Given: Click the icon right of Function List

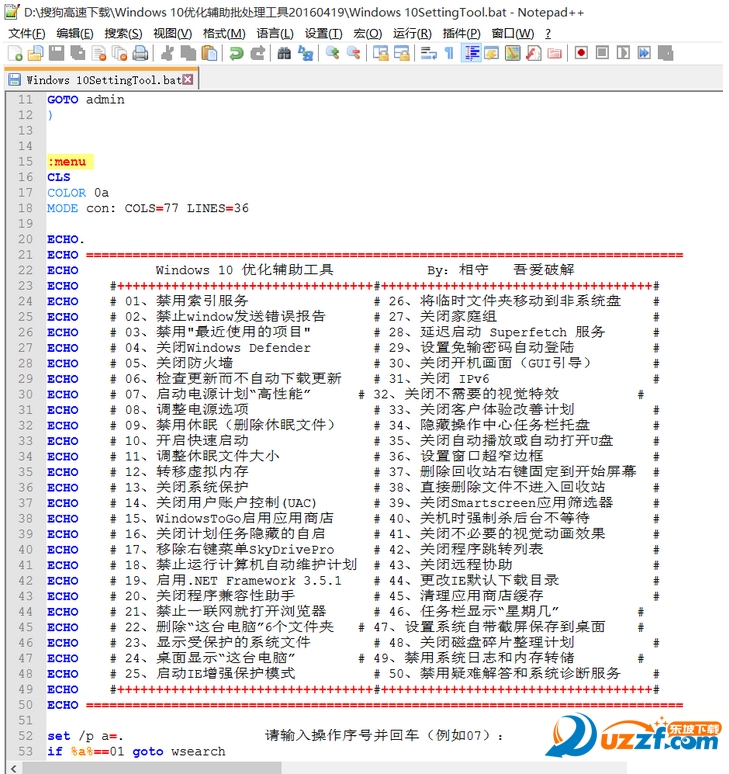Looking at the screenshot, I should 554,53.
